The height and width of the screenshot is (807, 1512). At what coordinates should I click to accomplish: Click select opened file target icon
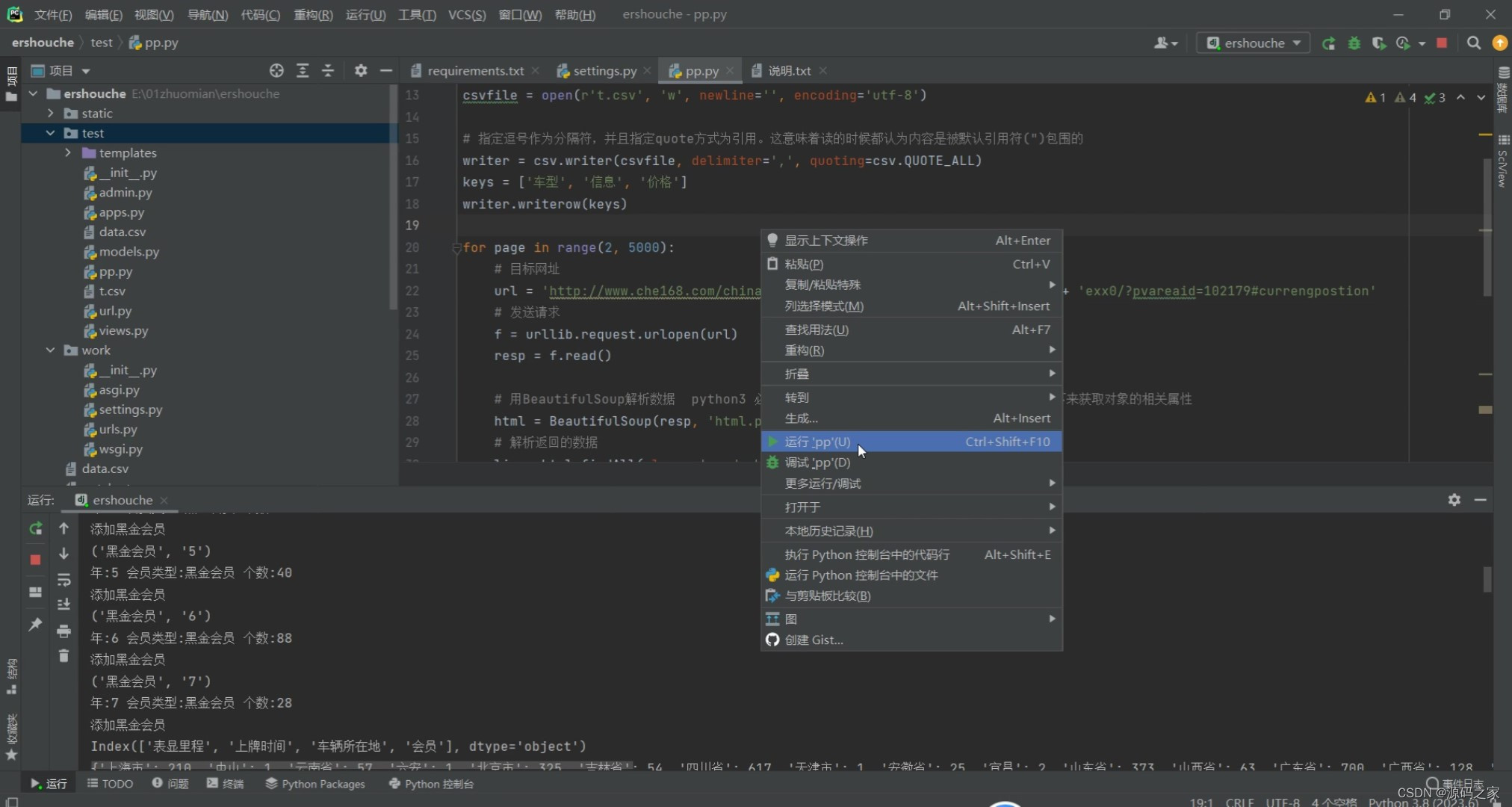276,70
